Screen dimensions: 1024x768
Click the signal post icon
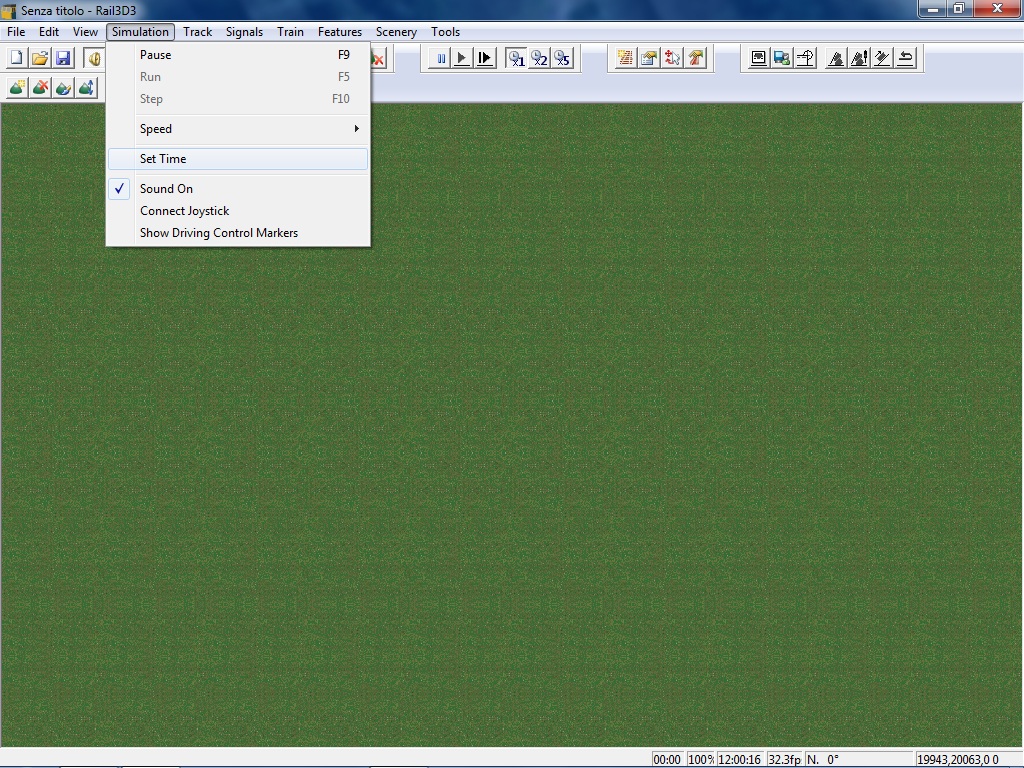(x=805, y=58)
